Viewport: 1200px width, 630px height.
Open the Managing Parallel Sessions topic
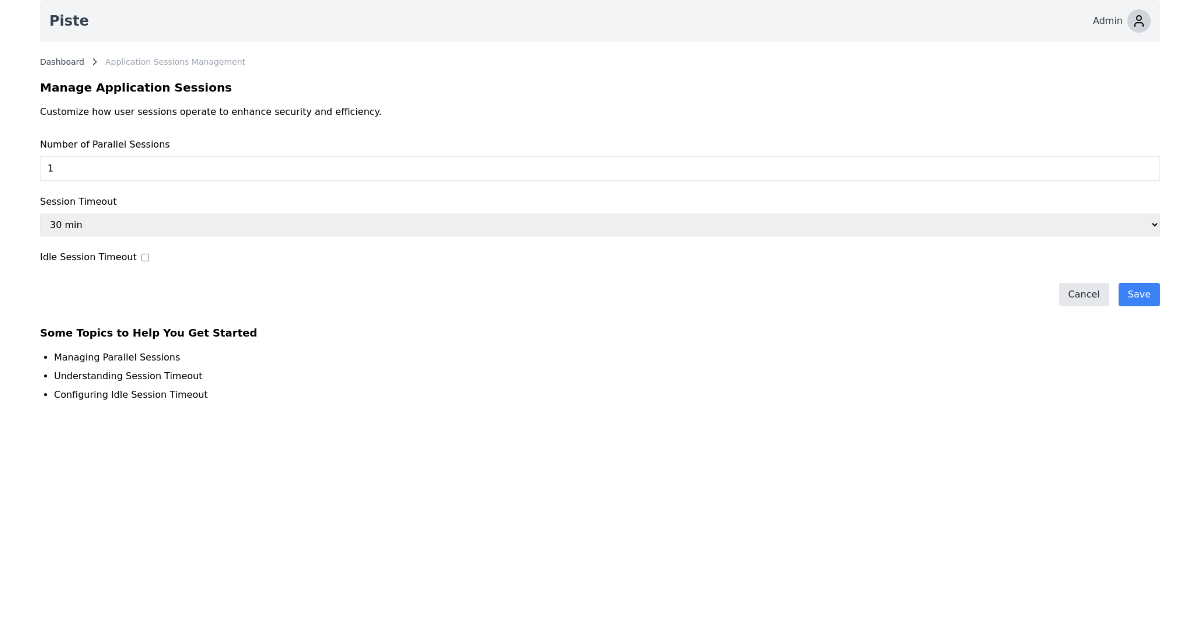116,357
